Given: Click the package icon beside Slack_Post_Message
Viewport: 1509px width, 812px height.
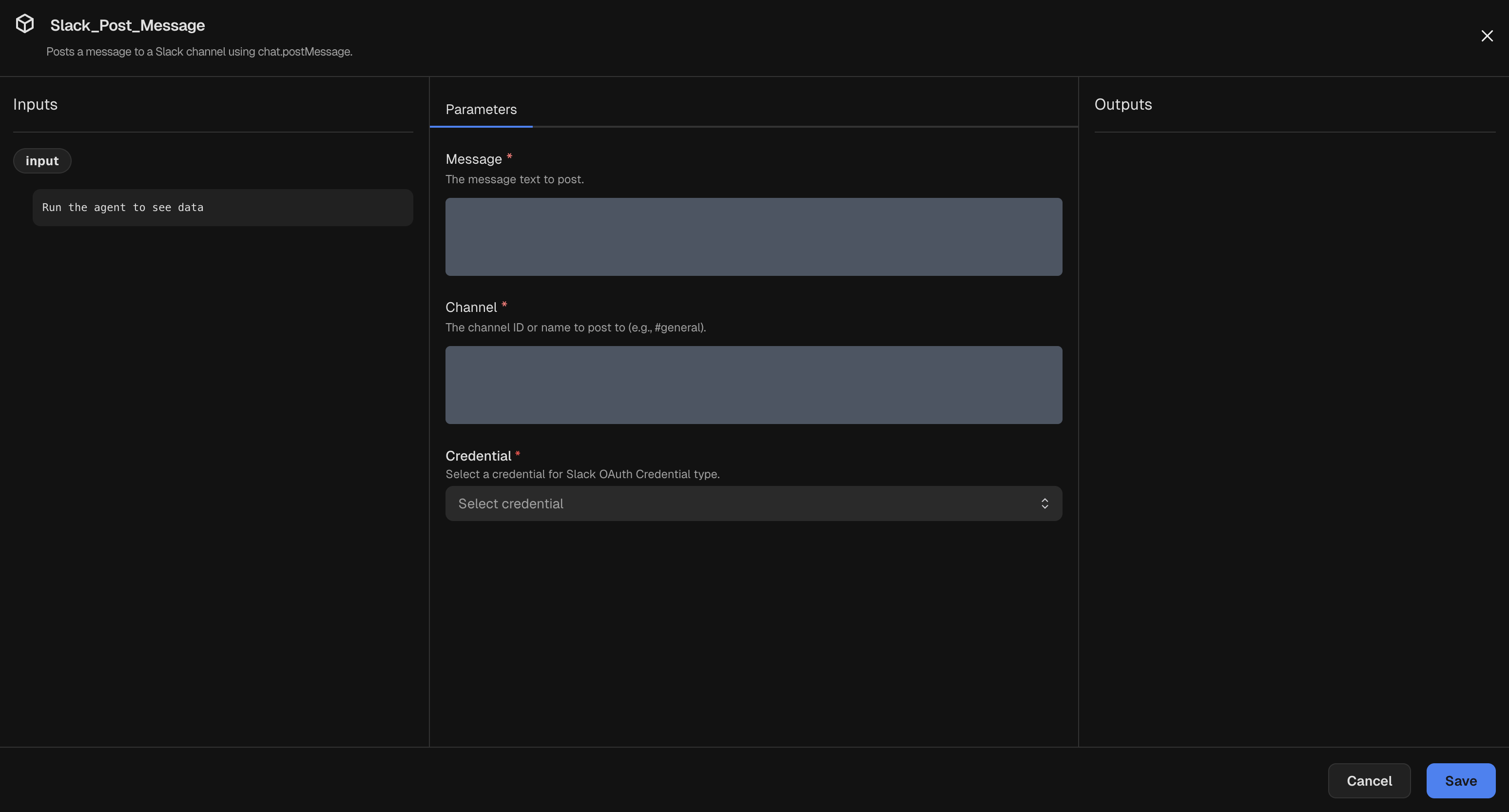Looking at the screenshot, I should 24,23.
